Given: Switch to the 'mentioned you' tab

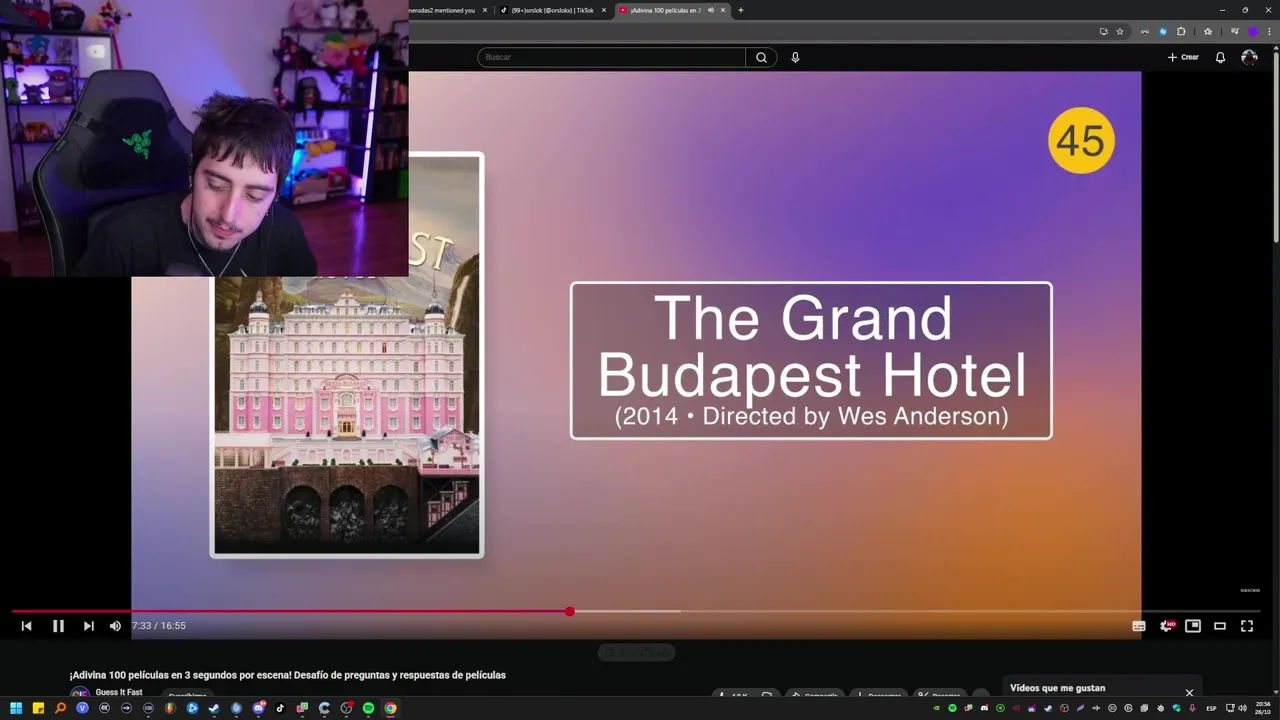Looking at the screenshot, I should (x=440, y=10).
